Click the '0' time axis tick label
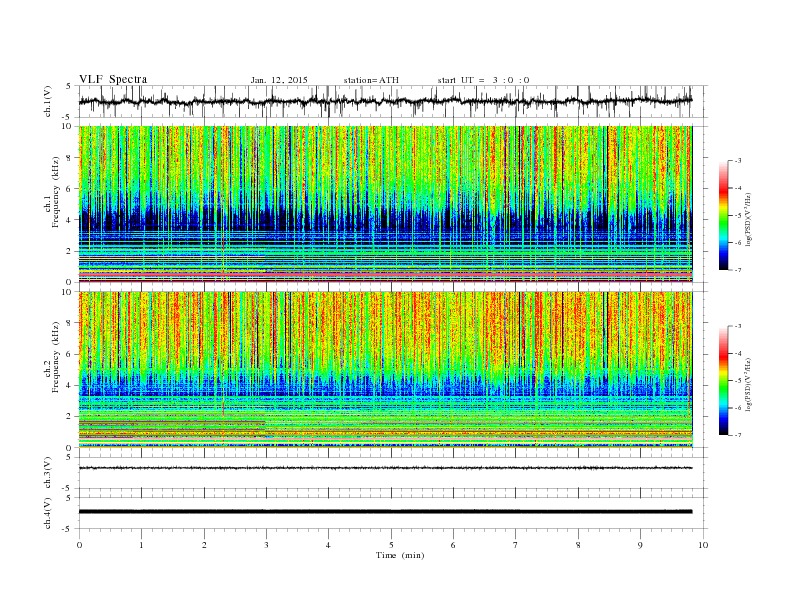Screen dimensions: 792x612 pyautogui.click(x=79, y=545)
